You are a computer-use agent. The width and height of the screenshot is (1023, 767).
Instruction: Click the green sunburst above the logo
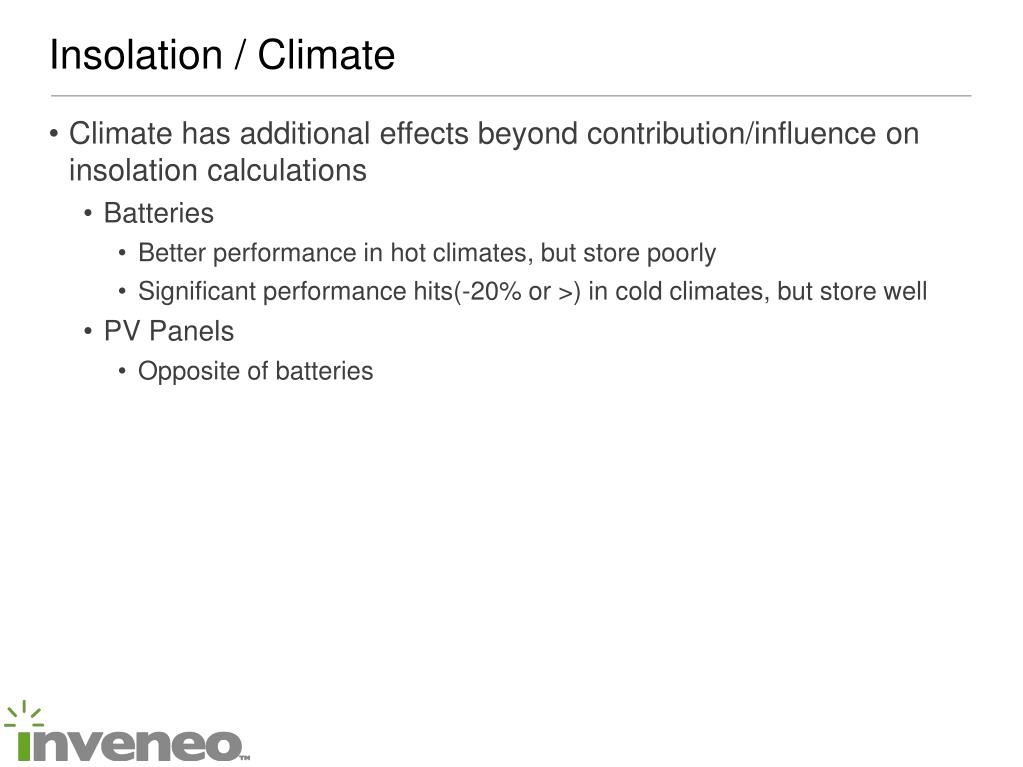[24, 714]
